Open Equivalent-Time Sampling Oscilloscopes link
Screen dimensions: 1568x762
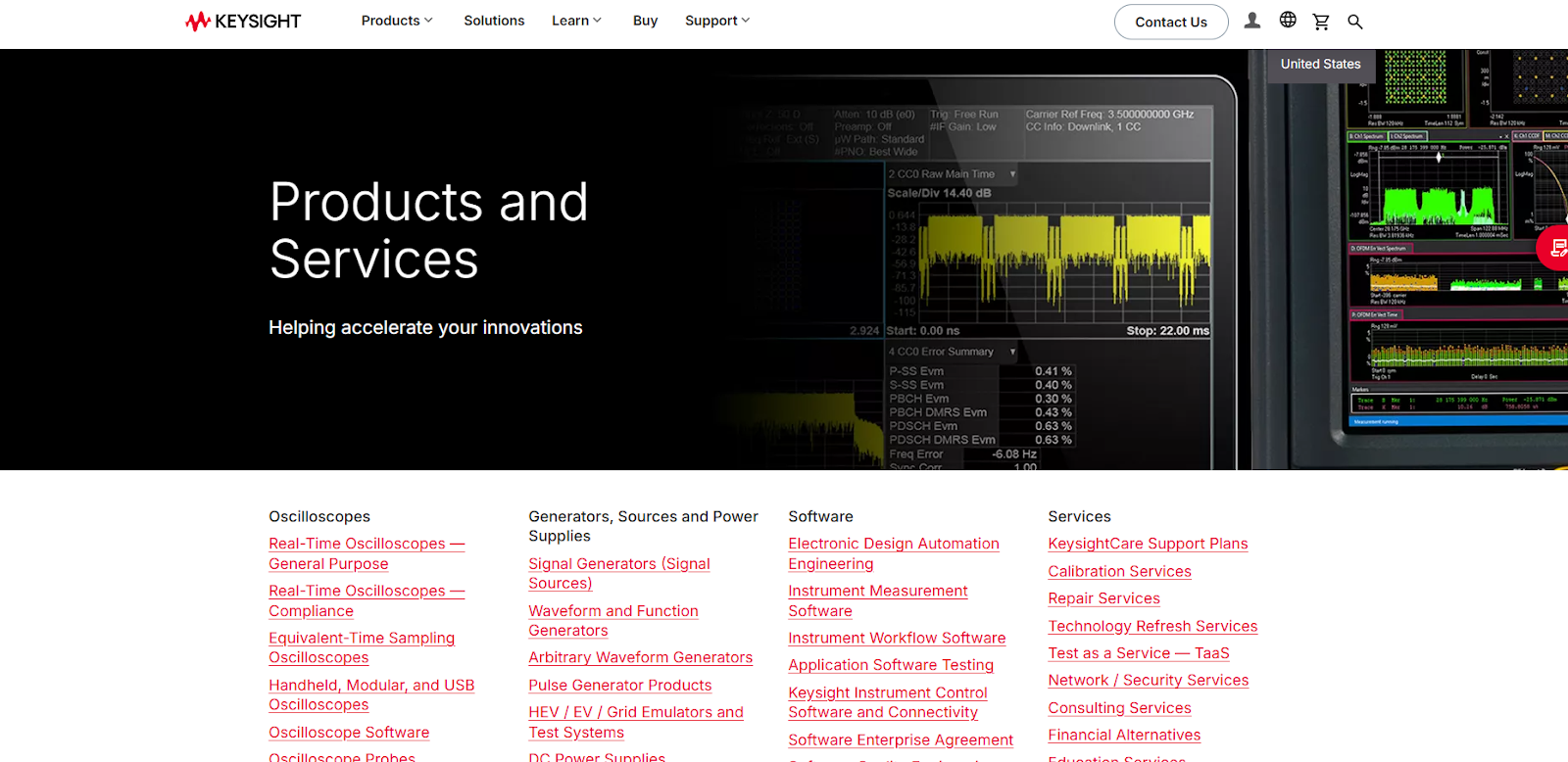pos(362,647)
